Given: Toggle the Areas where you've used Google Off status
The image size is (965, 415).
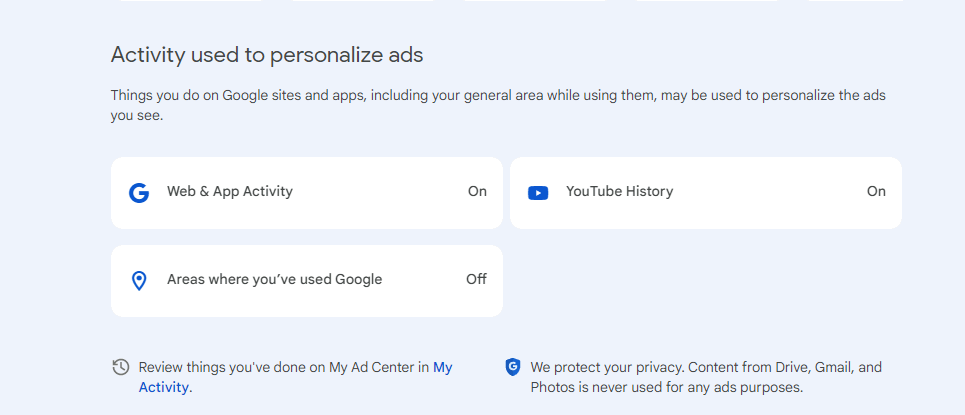Looking at the screenshot, I should (476, 280).
